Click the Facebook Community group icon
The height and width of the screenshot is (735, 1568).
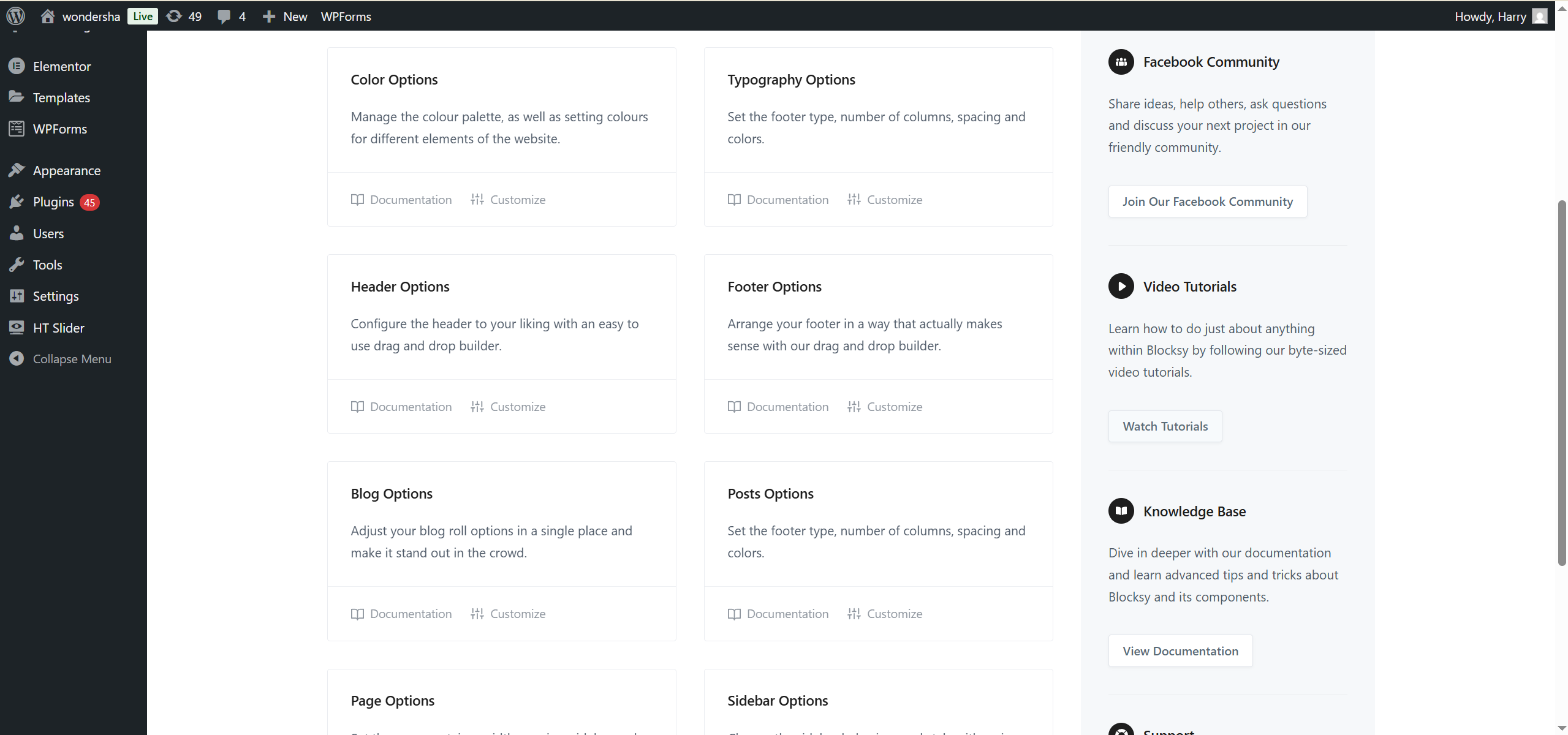1121,62
